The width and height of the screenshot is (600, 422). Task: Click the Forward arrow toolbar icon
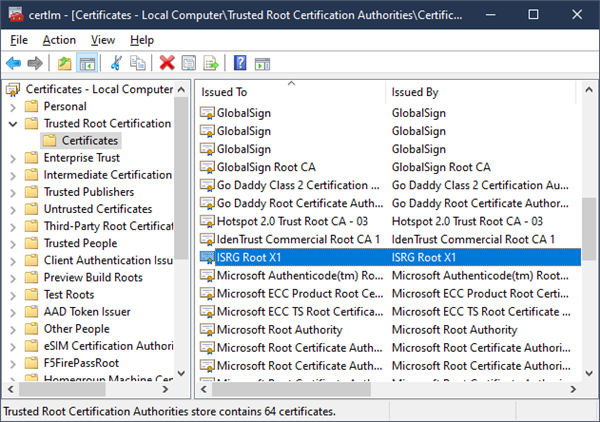coord(35,63)
